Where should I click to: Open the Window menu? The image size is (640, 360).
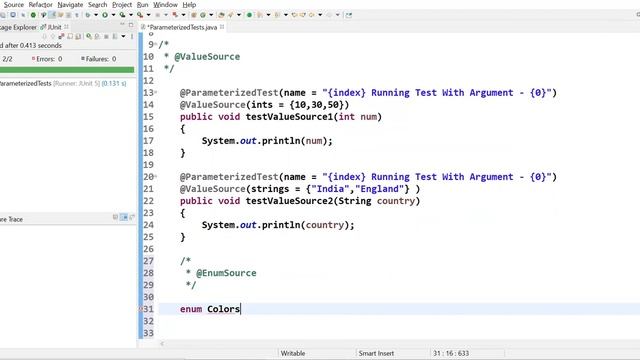pyautogui.click(x=165, y=4)
